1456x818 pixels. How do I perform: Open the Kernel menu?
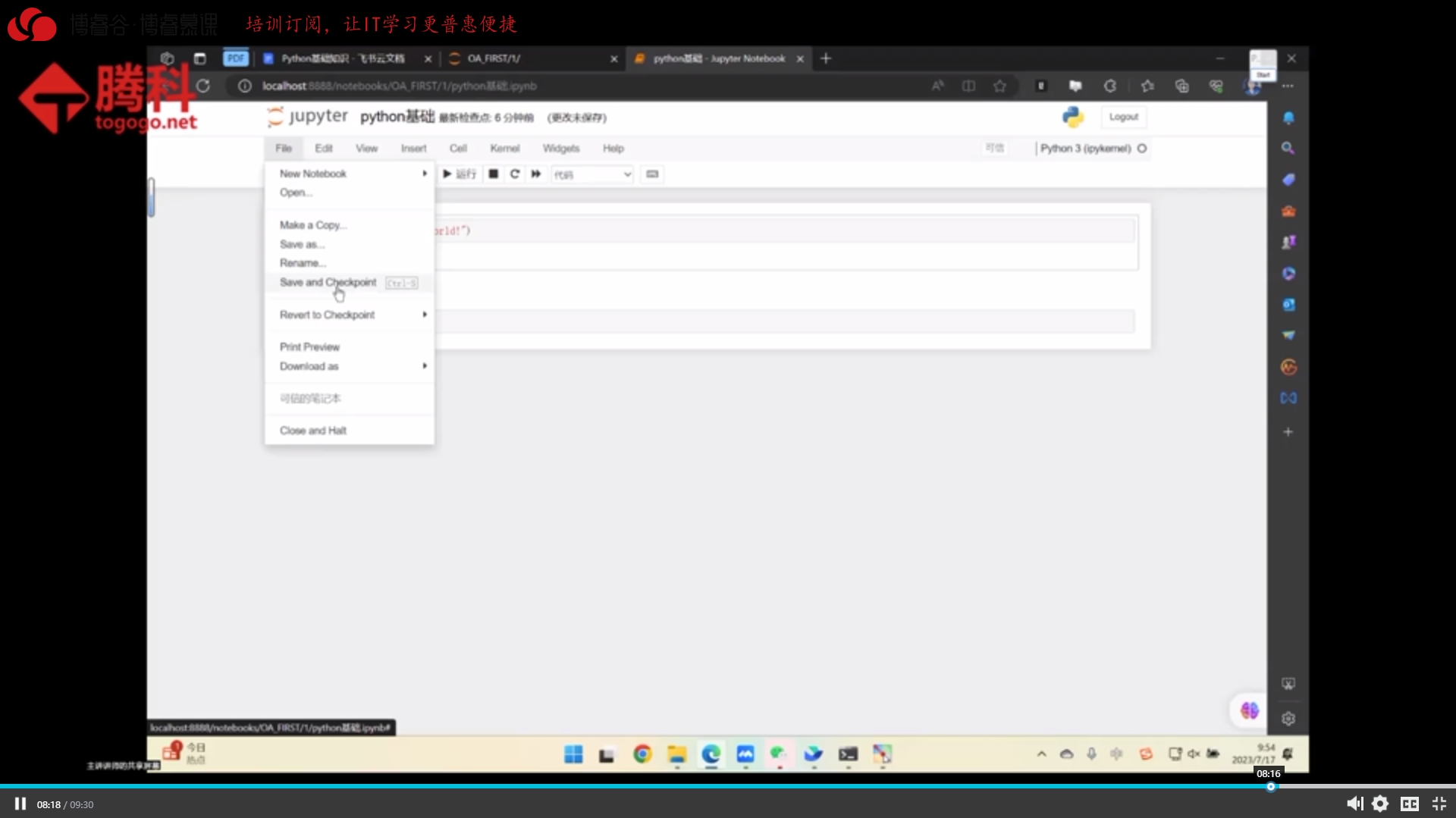coord(504,149)
